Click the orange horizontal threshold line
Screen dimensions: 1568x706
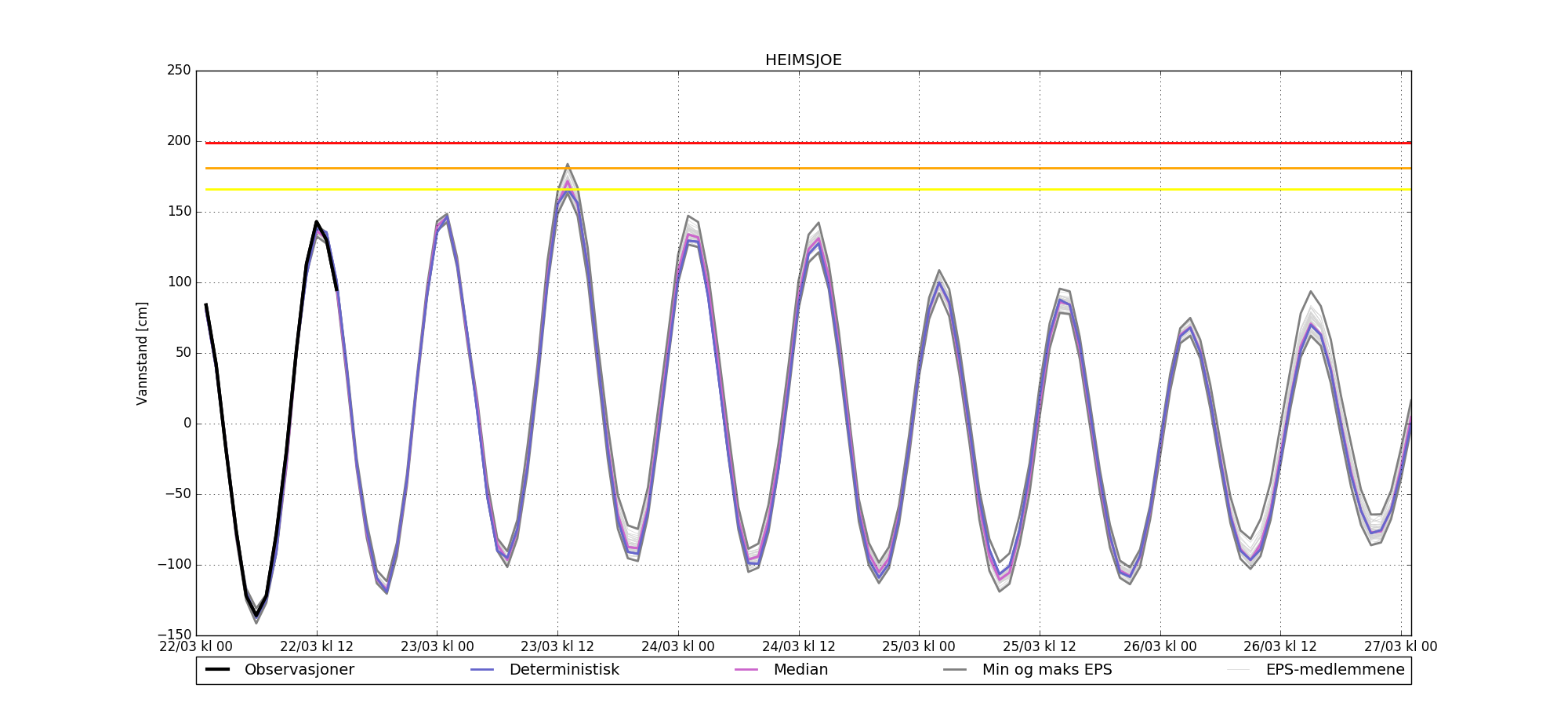pyautogui.click(x=784, y=168)
